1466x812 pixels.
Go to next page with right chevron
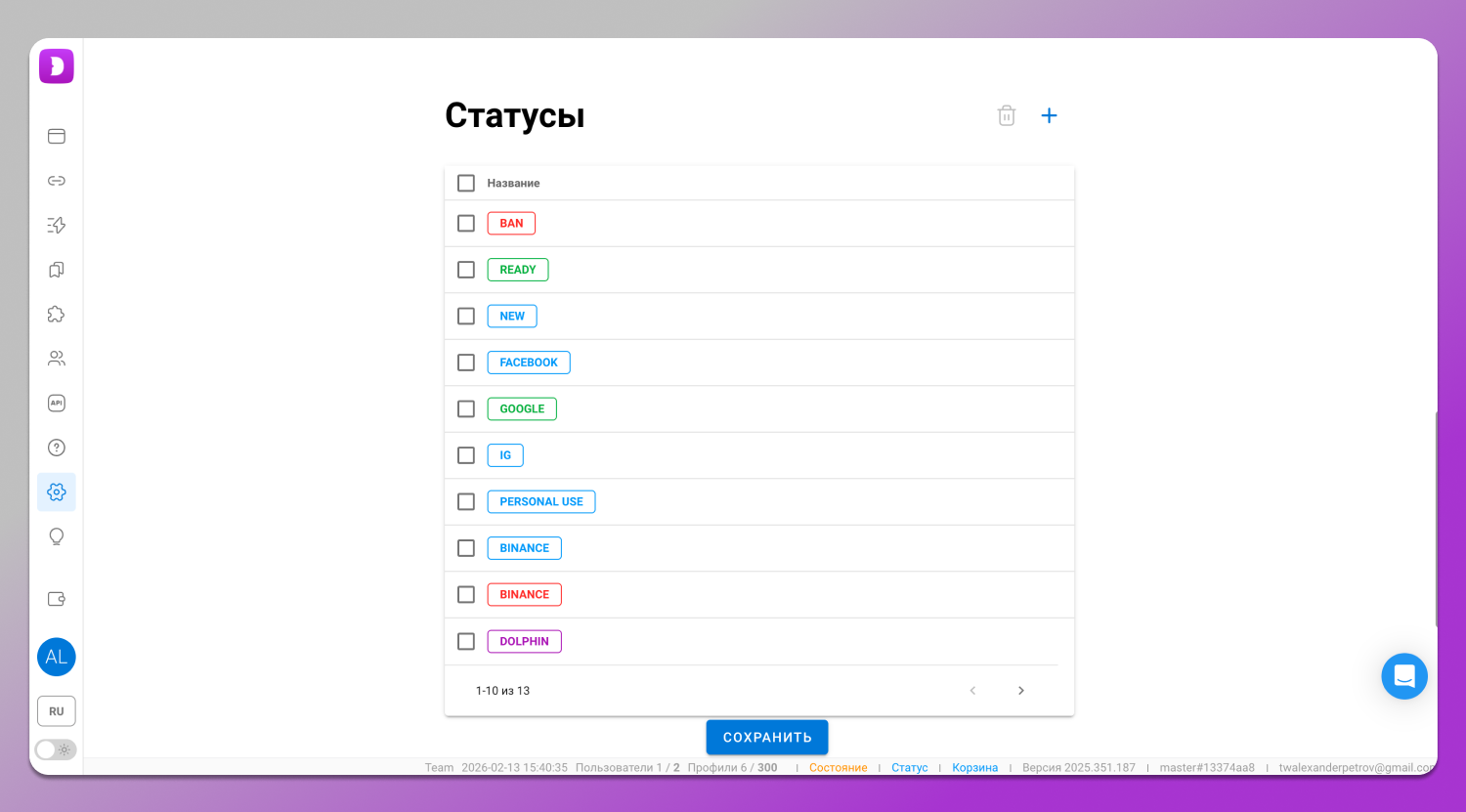coord(1020,690)
